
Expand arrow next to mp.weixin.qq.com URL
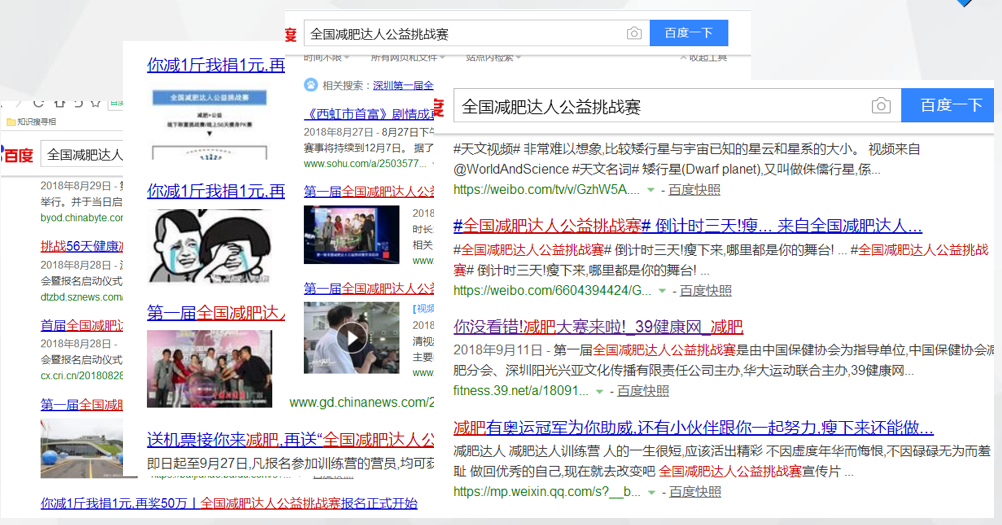coord(651,492)
